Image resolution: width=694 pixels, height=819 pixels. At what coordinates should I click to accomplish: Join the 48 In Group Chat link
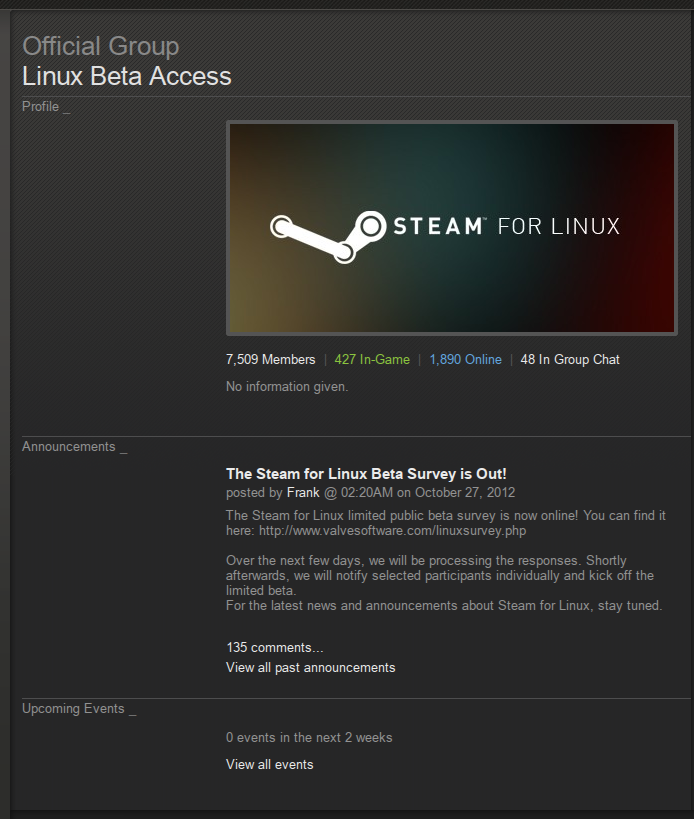pos(570,359)
